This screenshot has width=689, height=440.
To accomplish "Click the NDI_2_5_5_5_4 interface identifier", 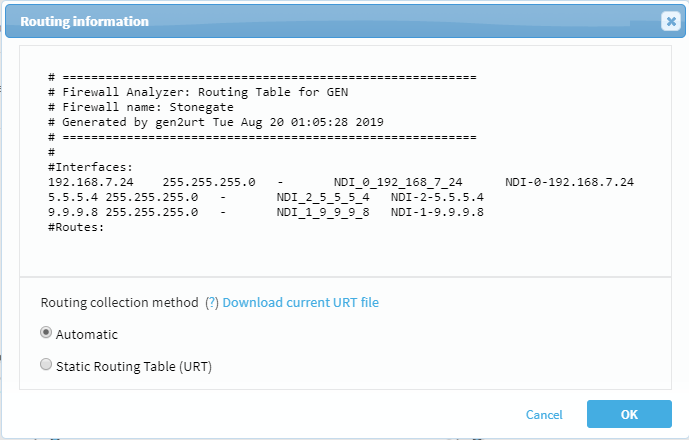I will (323, 197).
